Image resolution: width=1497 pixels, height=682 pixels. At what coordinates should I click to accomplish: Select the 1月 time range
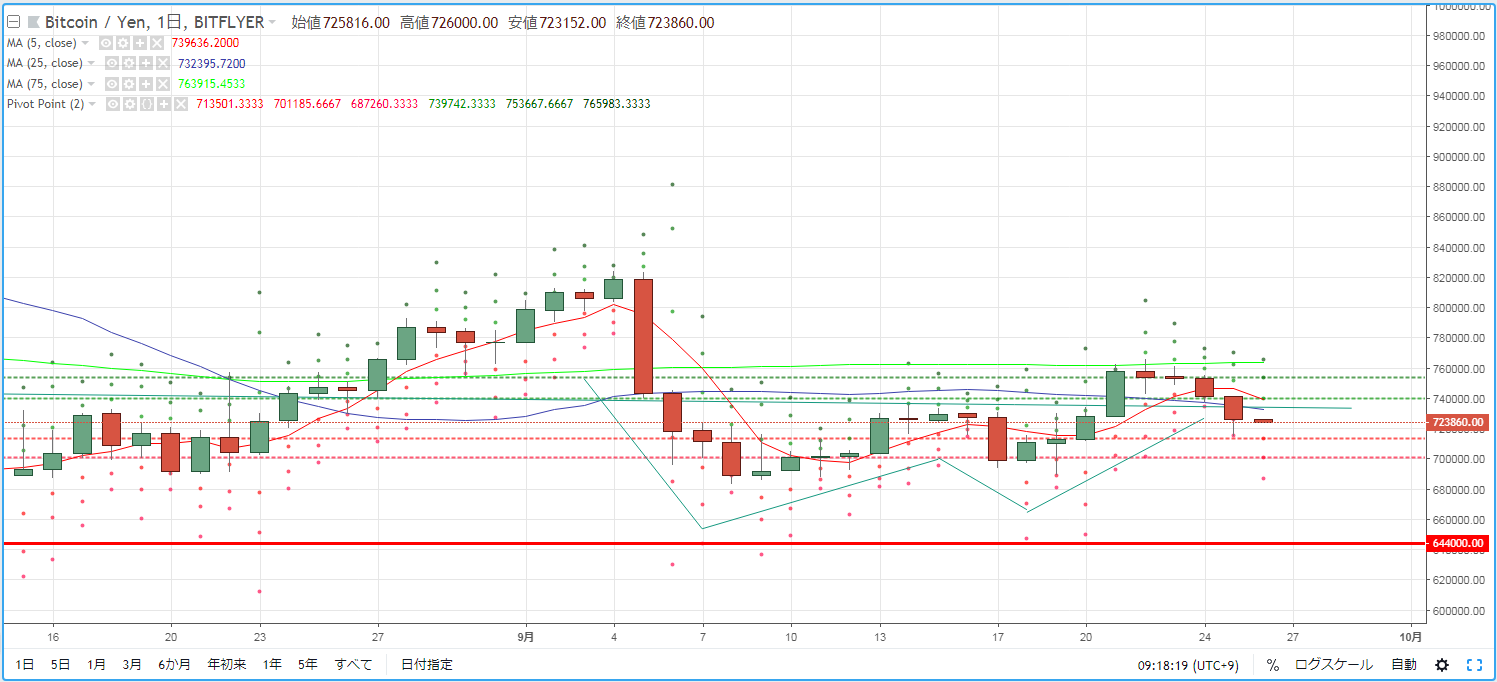97,665
